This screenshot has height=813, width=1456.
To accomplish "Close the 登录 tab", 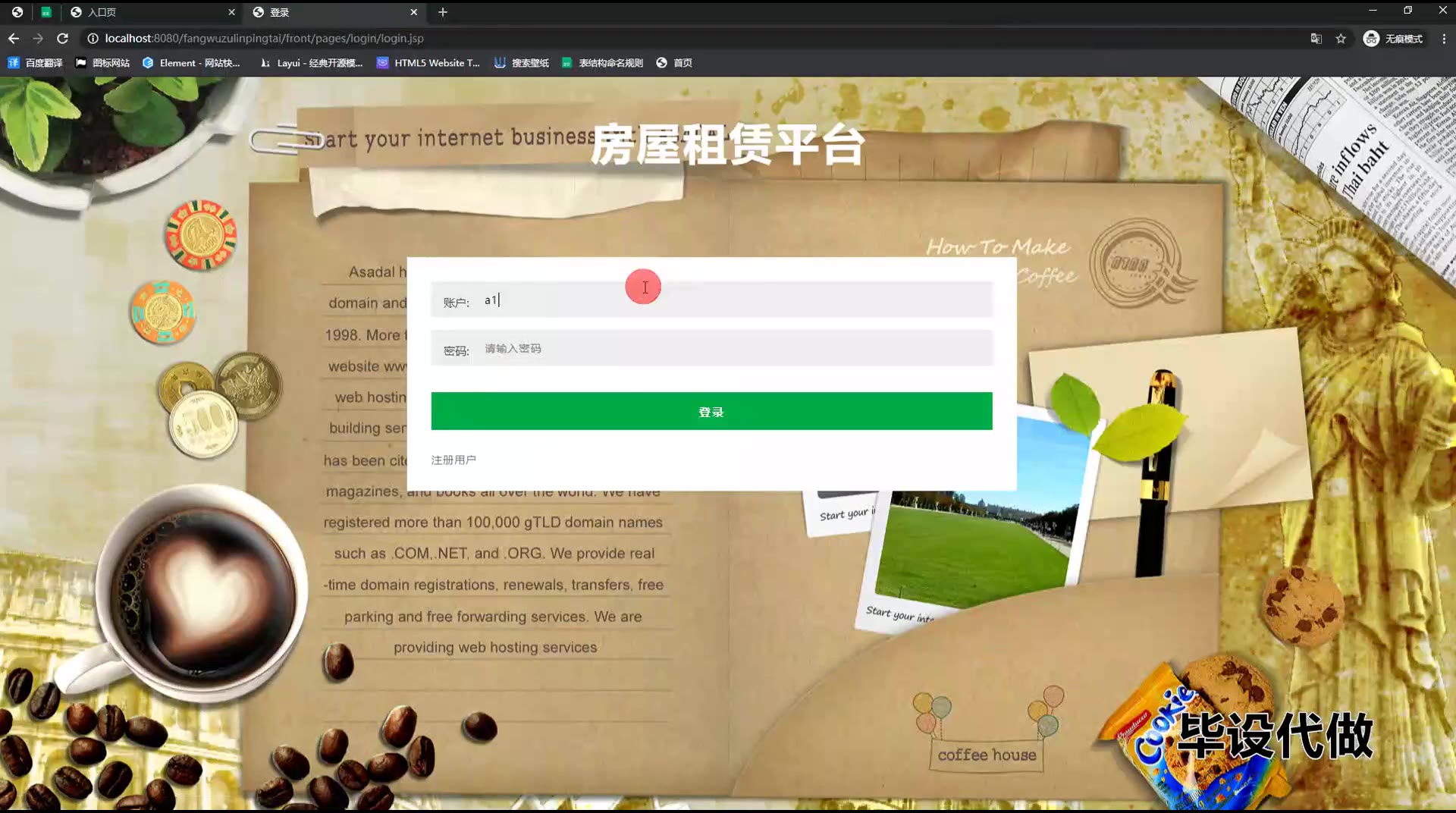I will point(413,12).
